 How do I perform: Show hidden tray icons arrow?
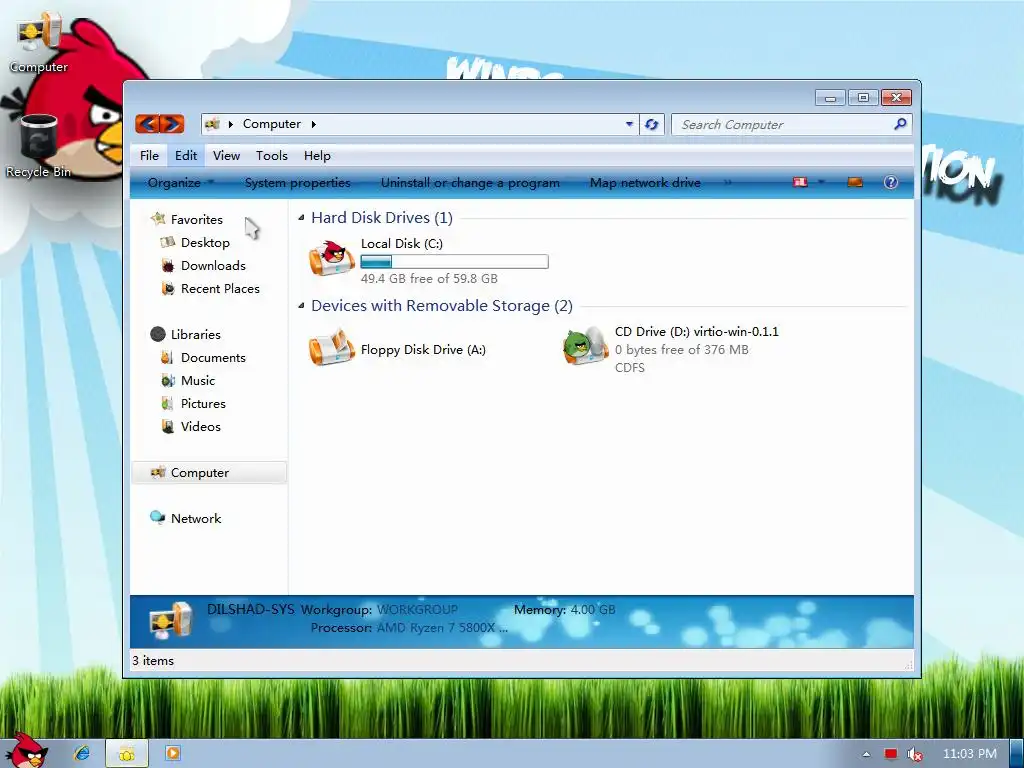pyautogui.click(x=866, y=754)
